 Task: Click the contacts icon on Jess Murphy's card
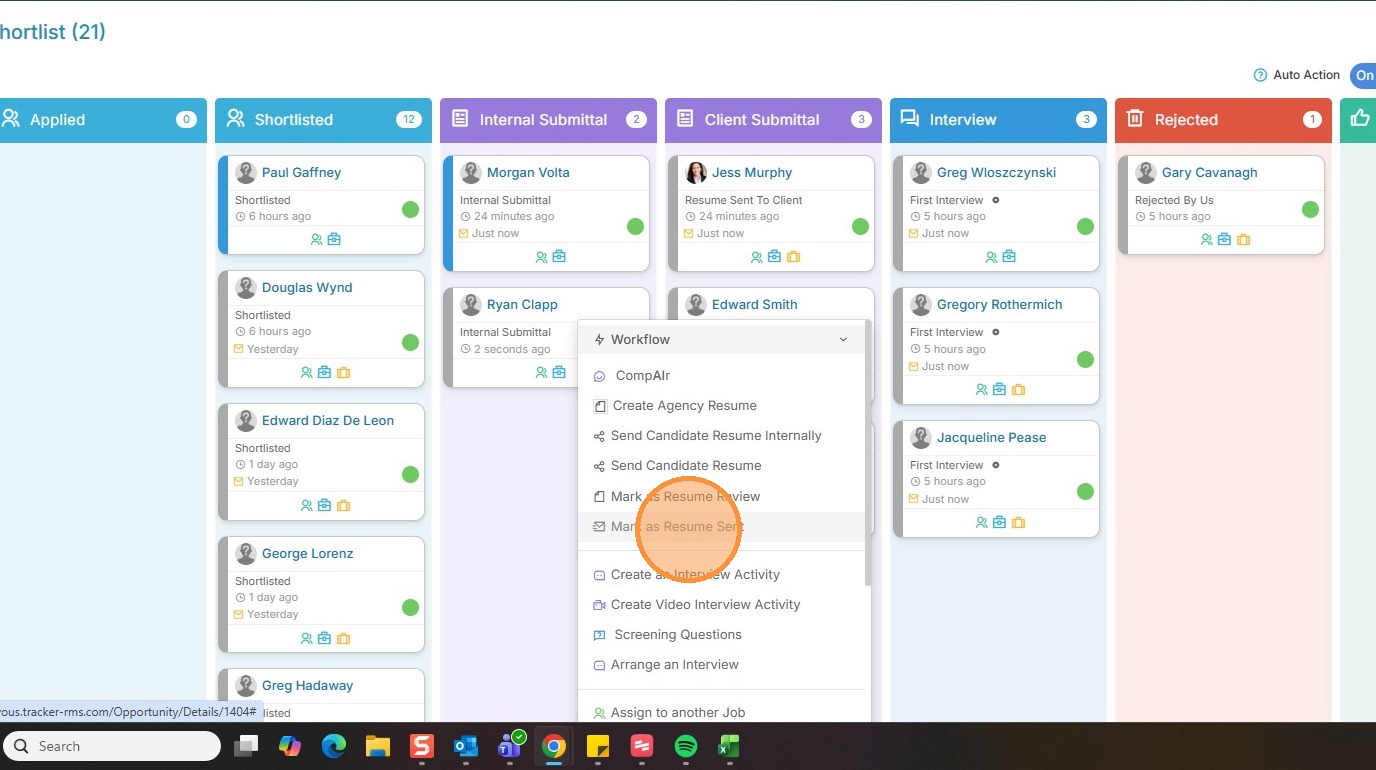coord(757,257)
